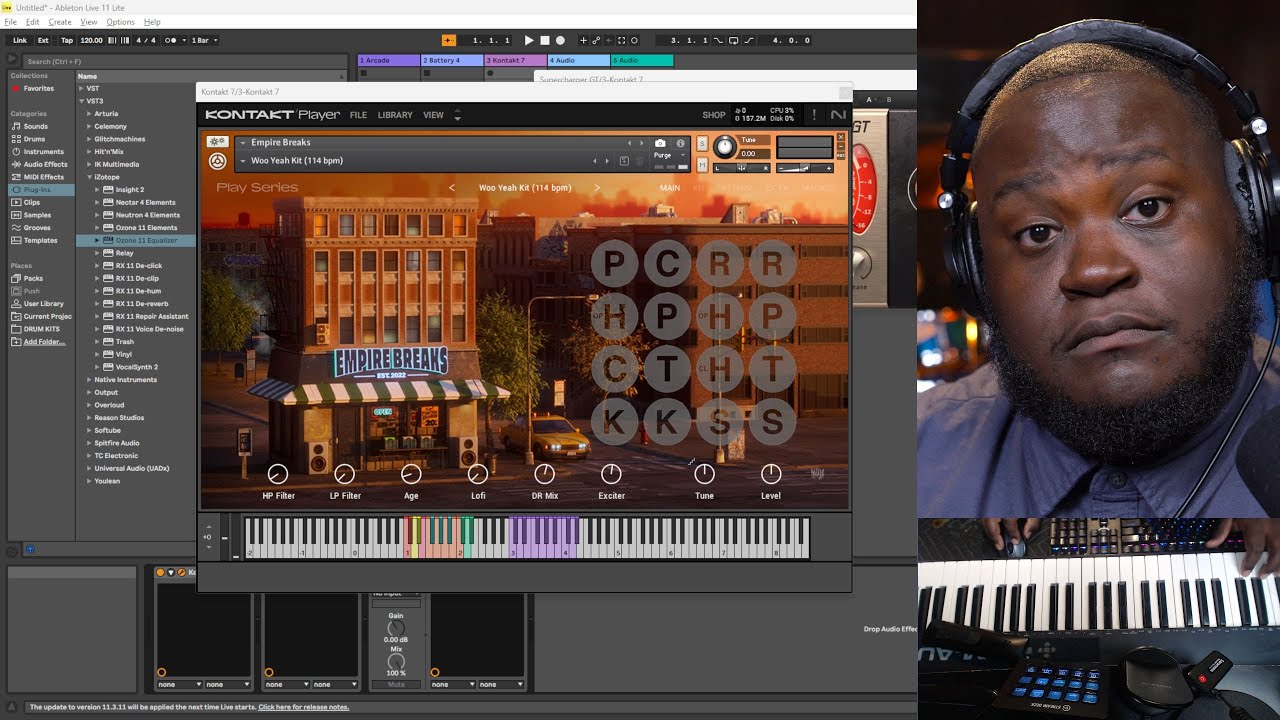The height and width of the screenshot is (720, 1280).
Task: Click the LP Filter knob
Action: (x=345, y=474)
